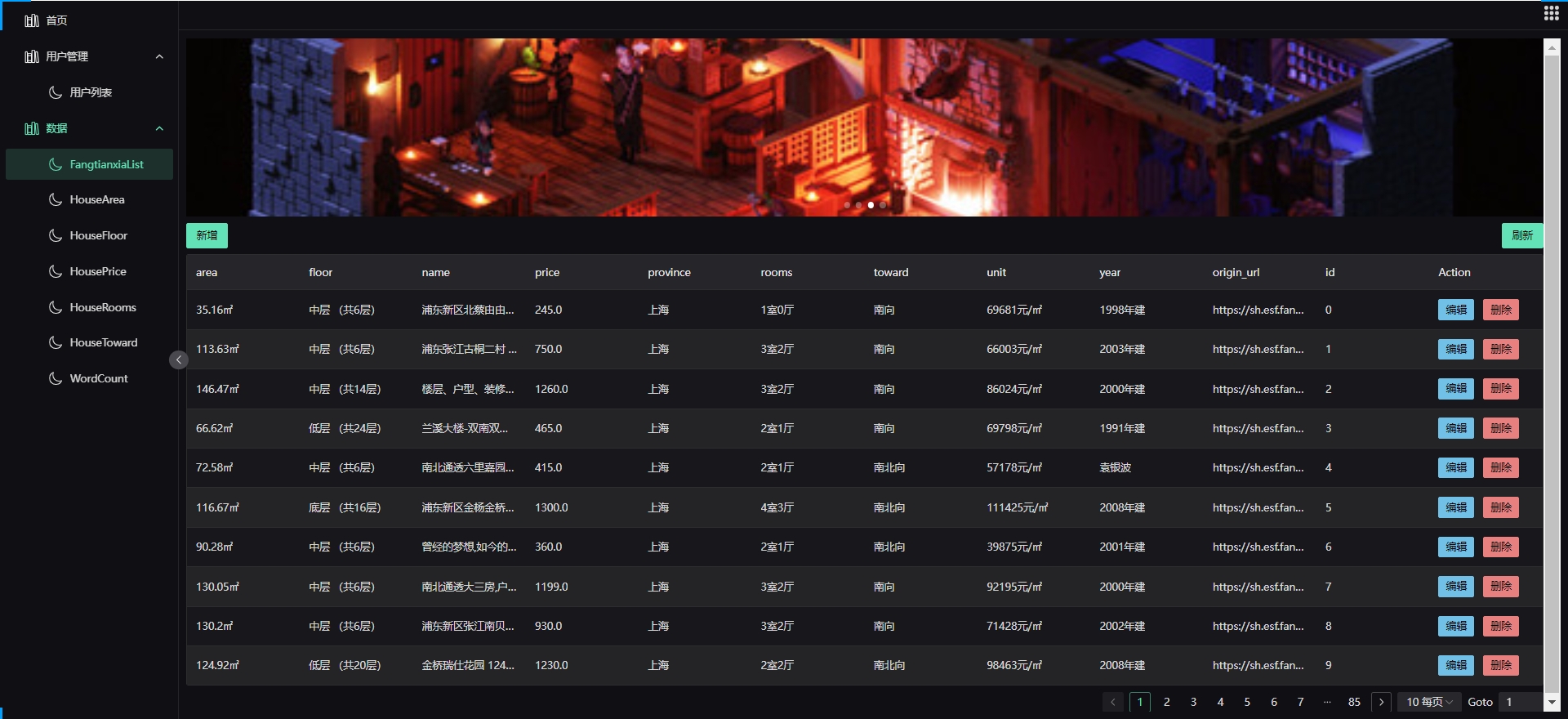Go to page 7 in pagination

click(x=1301, y=702)
